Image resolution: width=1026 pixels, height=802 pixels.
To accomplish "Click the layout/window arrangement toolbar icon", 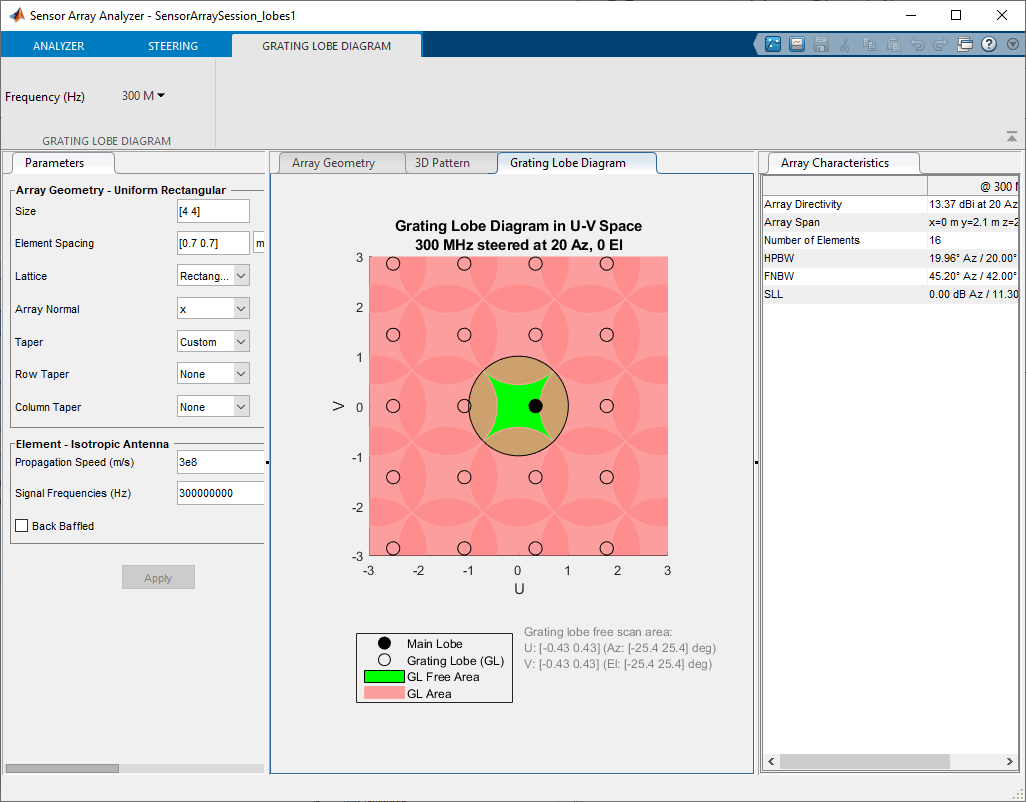I will (x=964, y=44).
